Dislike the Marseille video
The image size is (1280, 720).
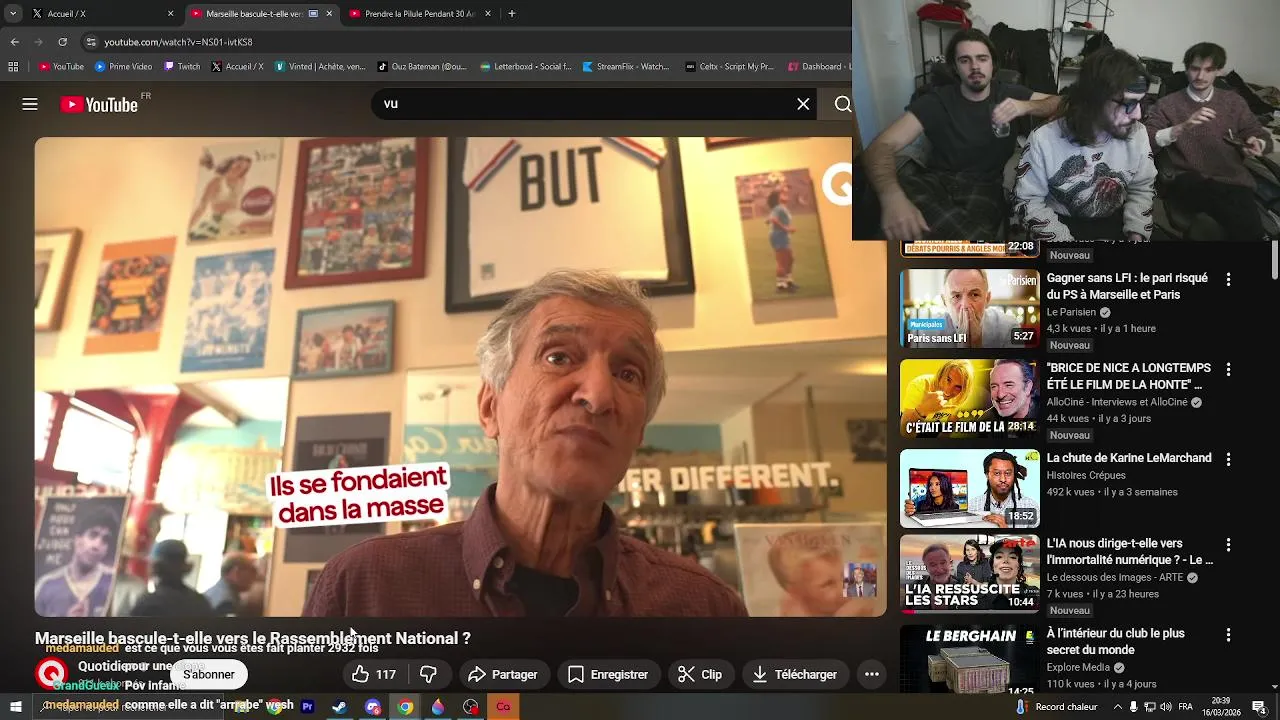428,675
